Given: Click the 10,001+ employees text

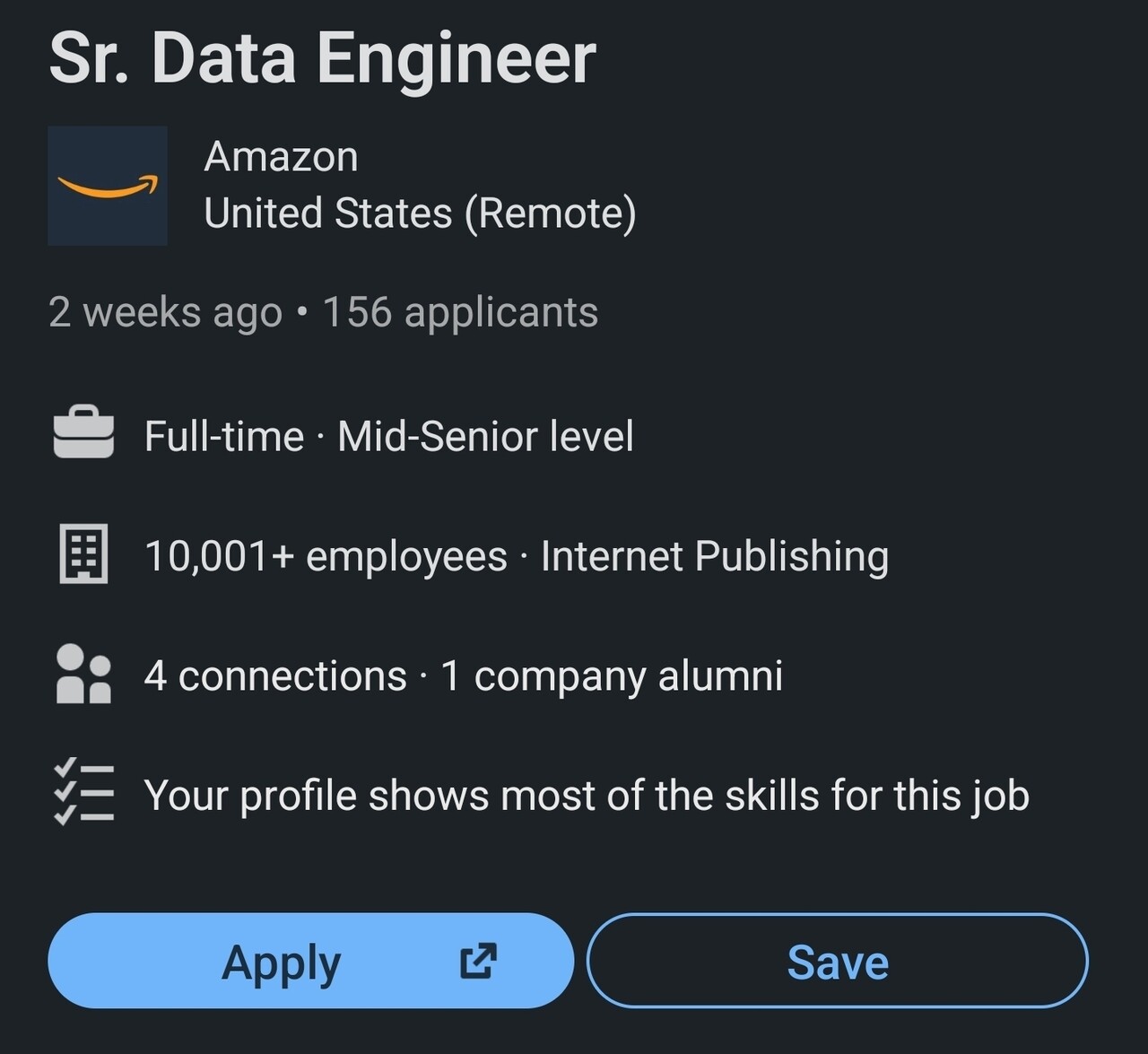Looking at the screenshot, I should (326, 556).
